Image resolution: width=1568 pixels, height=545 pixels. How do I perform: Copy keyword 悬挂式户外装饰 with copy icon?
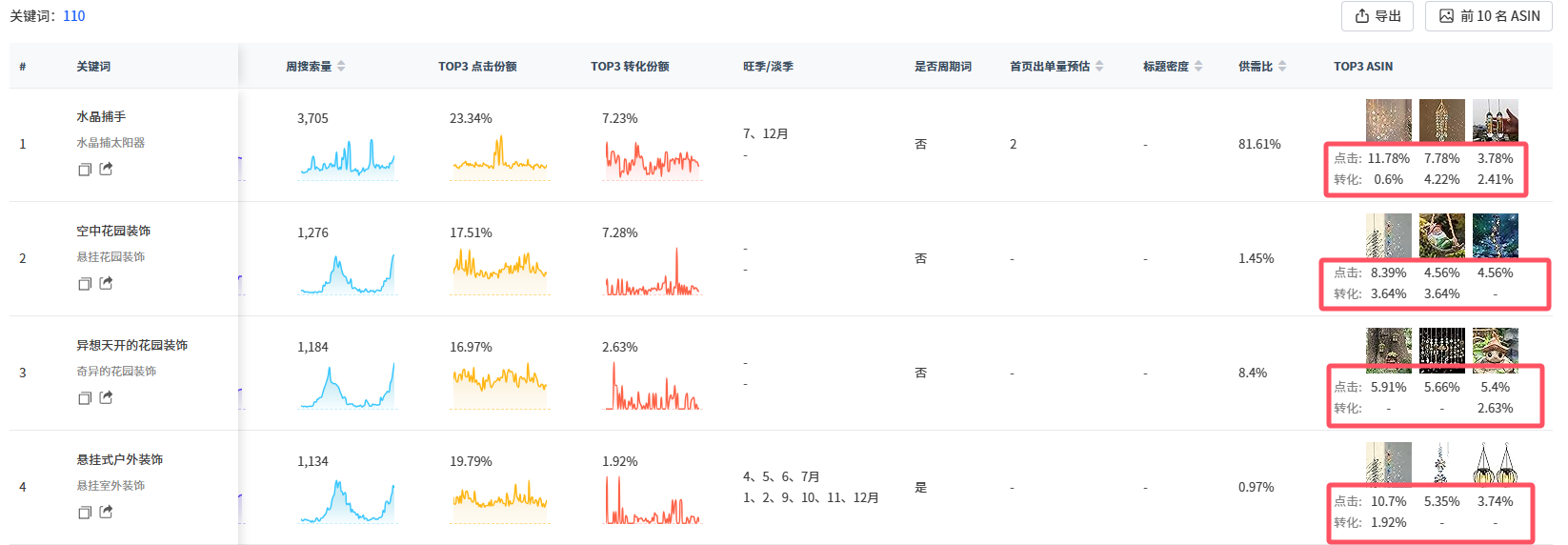tap(85, 513)
